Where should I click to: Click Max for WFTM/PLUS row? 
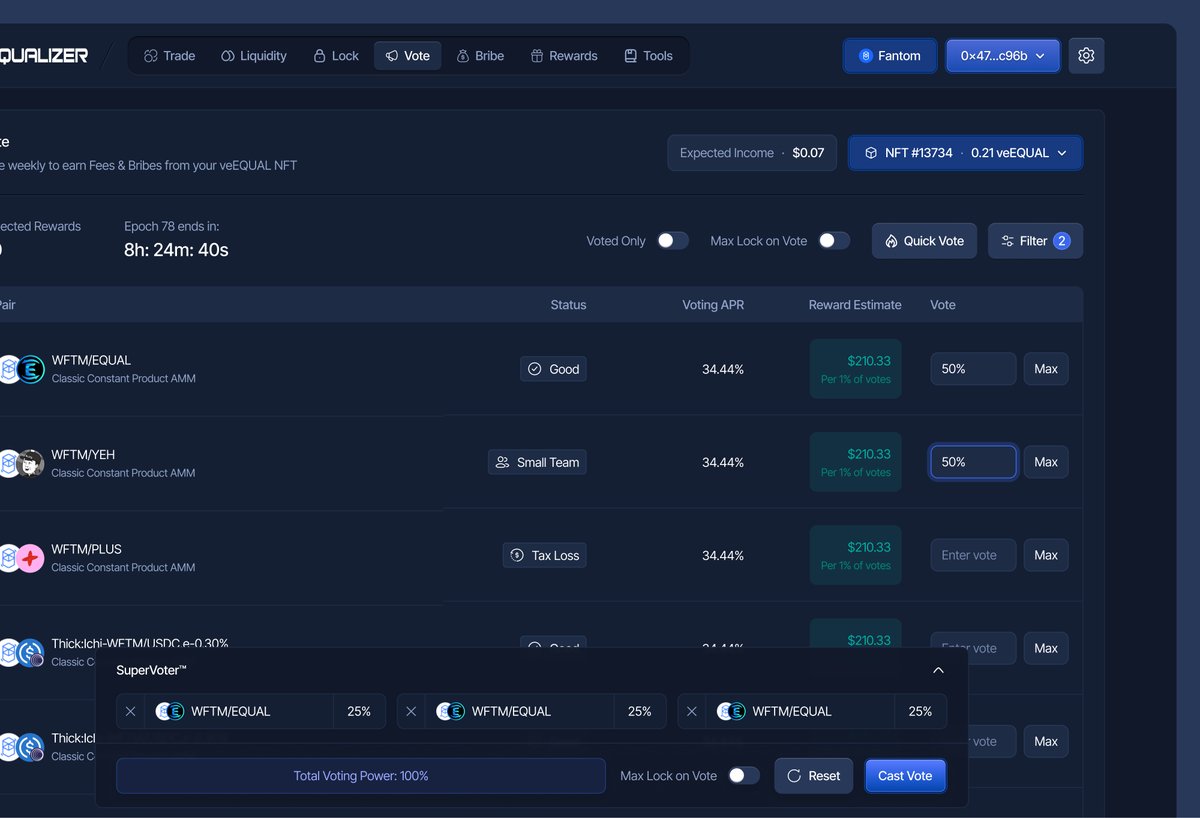coord(1046,555)
